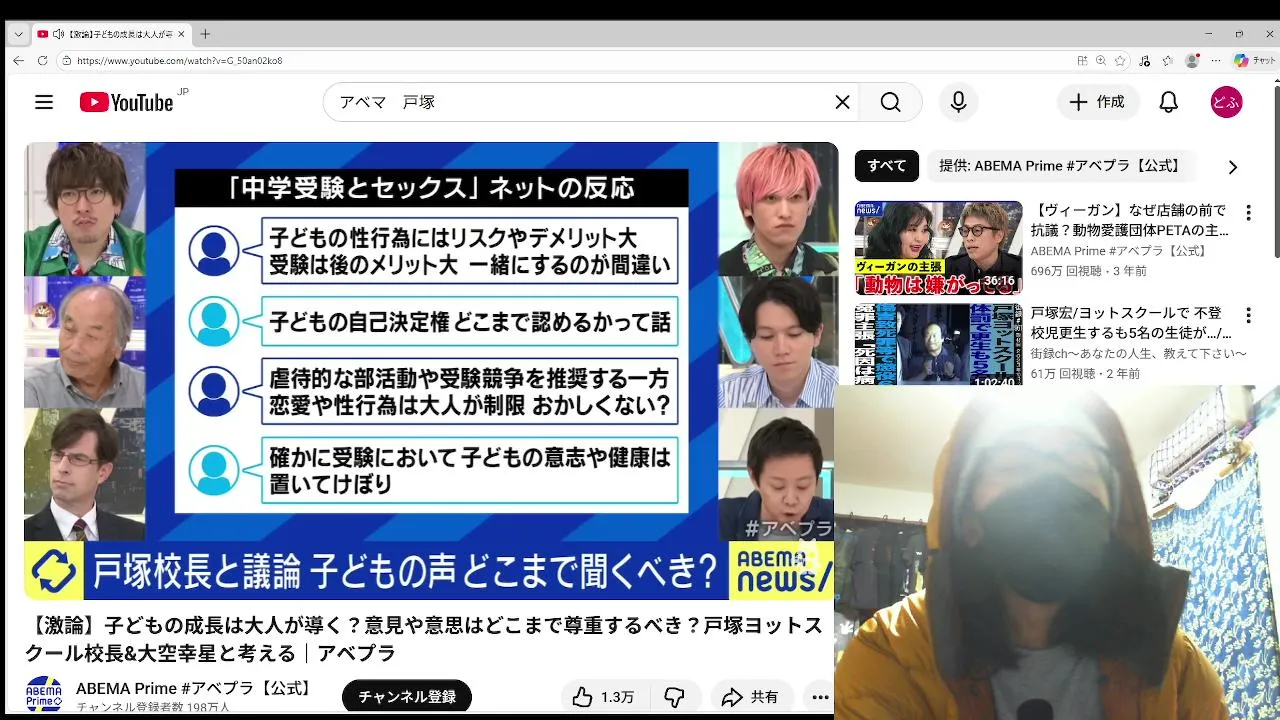Open the ABEMA Prime channel under the ヴィーガン video
Image resolution: width=1280 pixels, height=720 pixels.
pos(1118,251)
